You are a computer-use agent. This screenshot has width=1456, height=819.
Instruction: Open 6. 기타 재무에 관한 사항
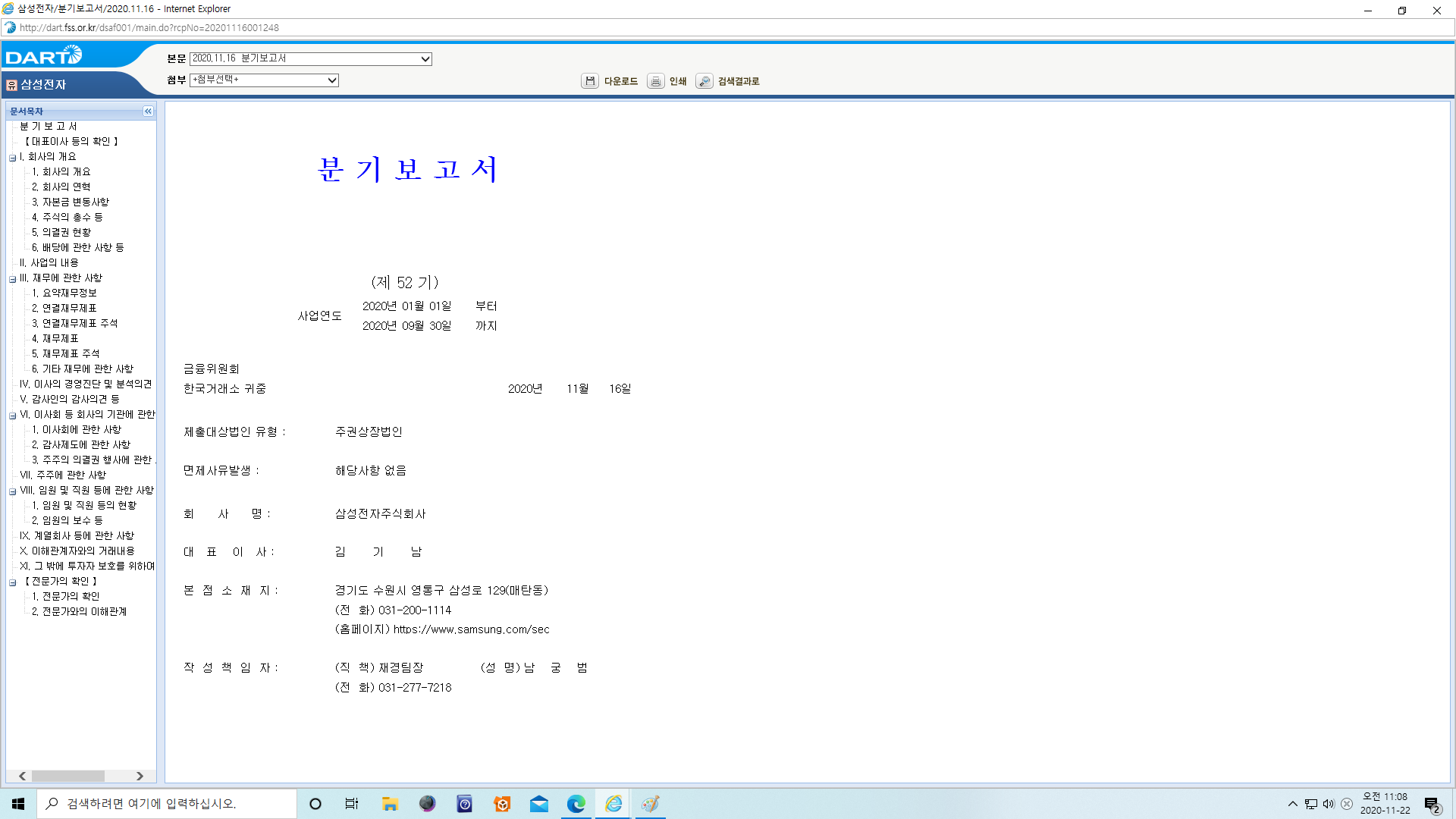[83, 369]
